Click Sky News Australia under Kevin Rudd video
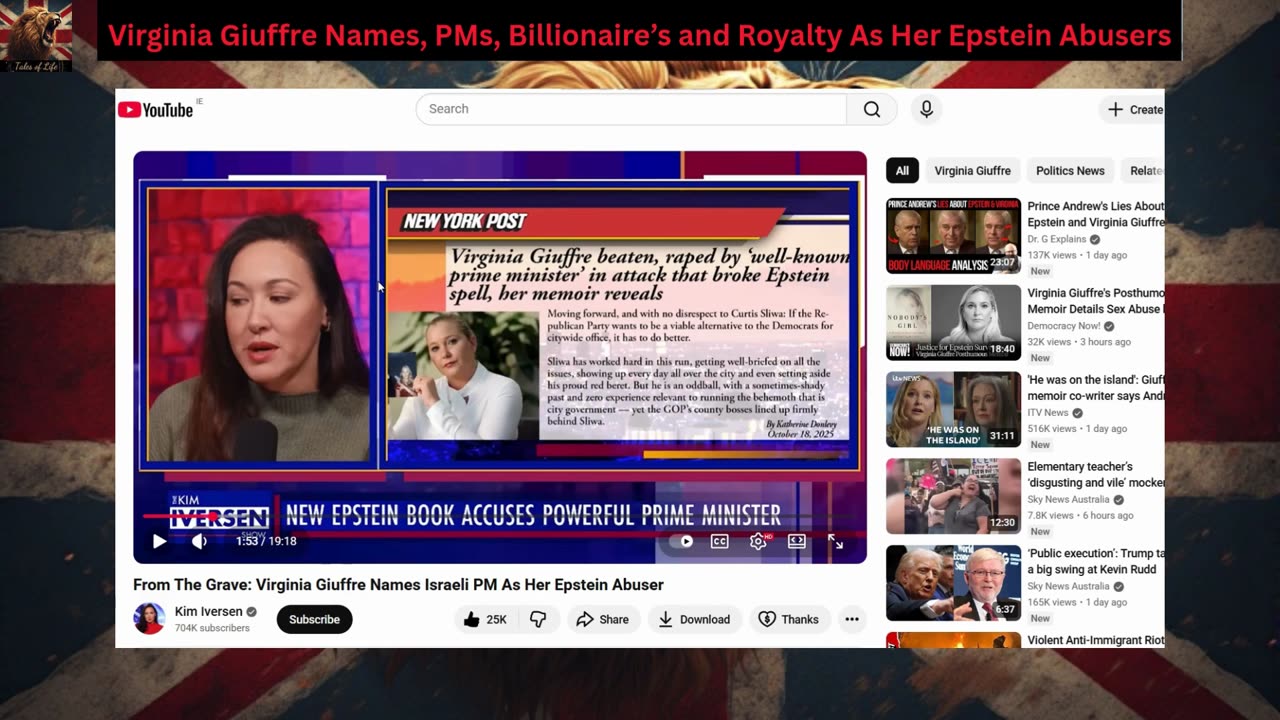The height and width of the screenshot is (720, 1280). tap(1069, 586)
